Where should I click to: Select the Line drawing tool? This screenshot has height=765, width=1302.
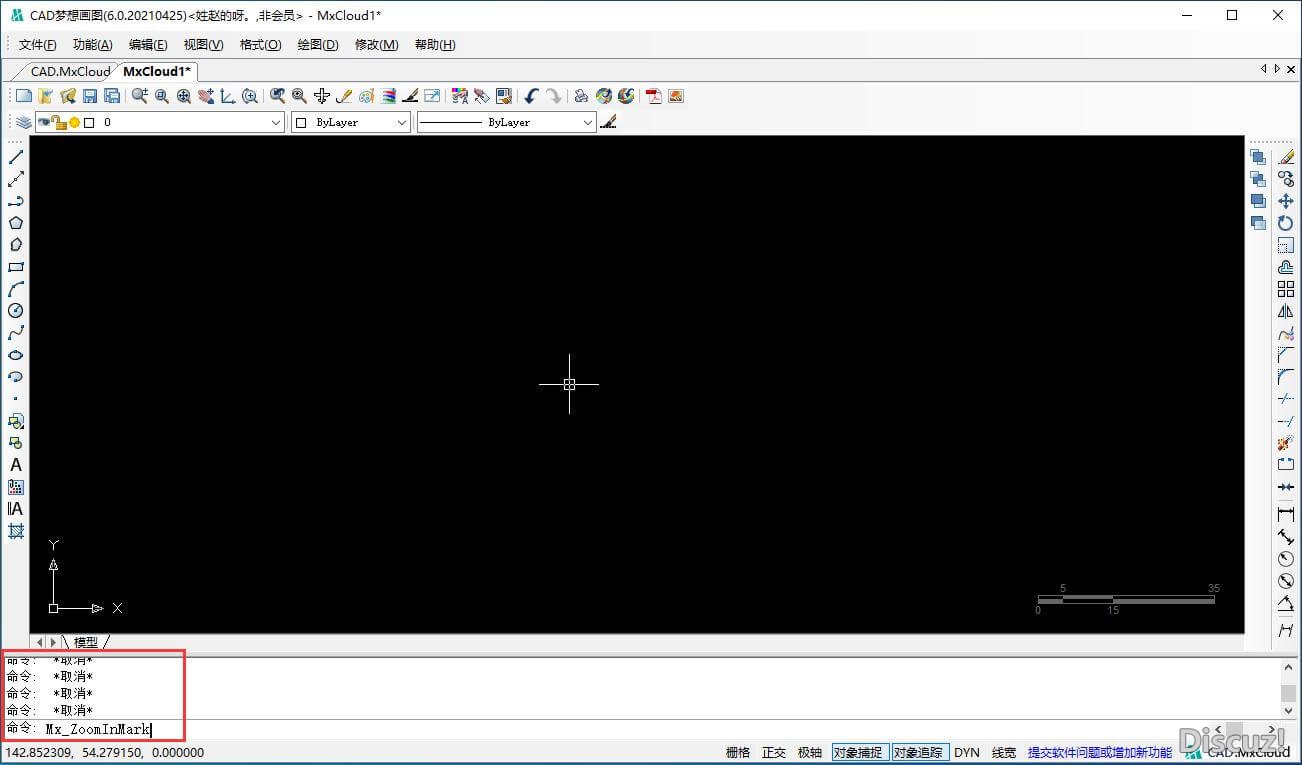click(x=16, y=157)
